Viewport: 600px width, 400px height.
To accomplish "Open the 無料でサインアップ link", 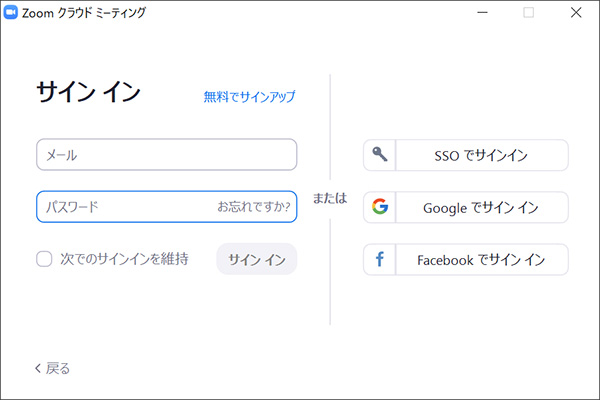I will [x=249, y=97].
